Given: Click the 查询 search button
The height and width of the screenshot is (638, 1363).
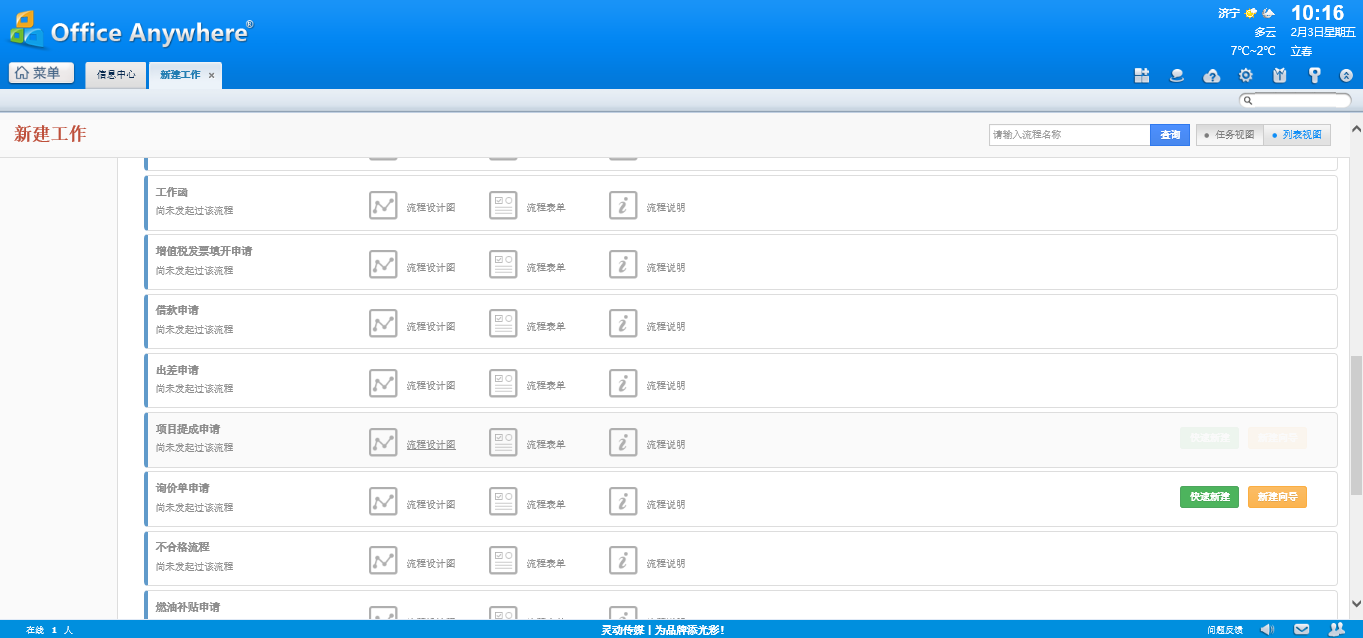Looking at the screenshot, I should tap(1169, 135).
